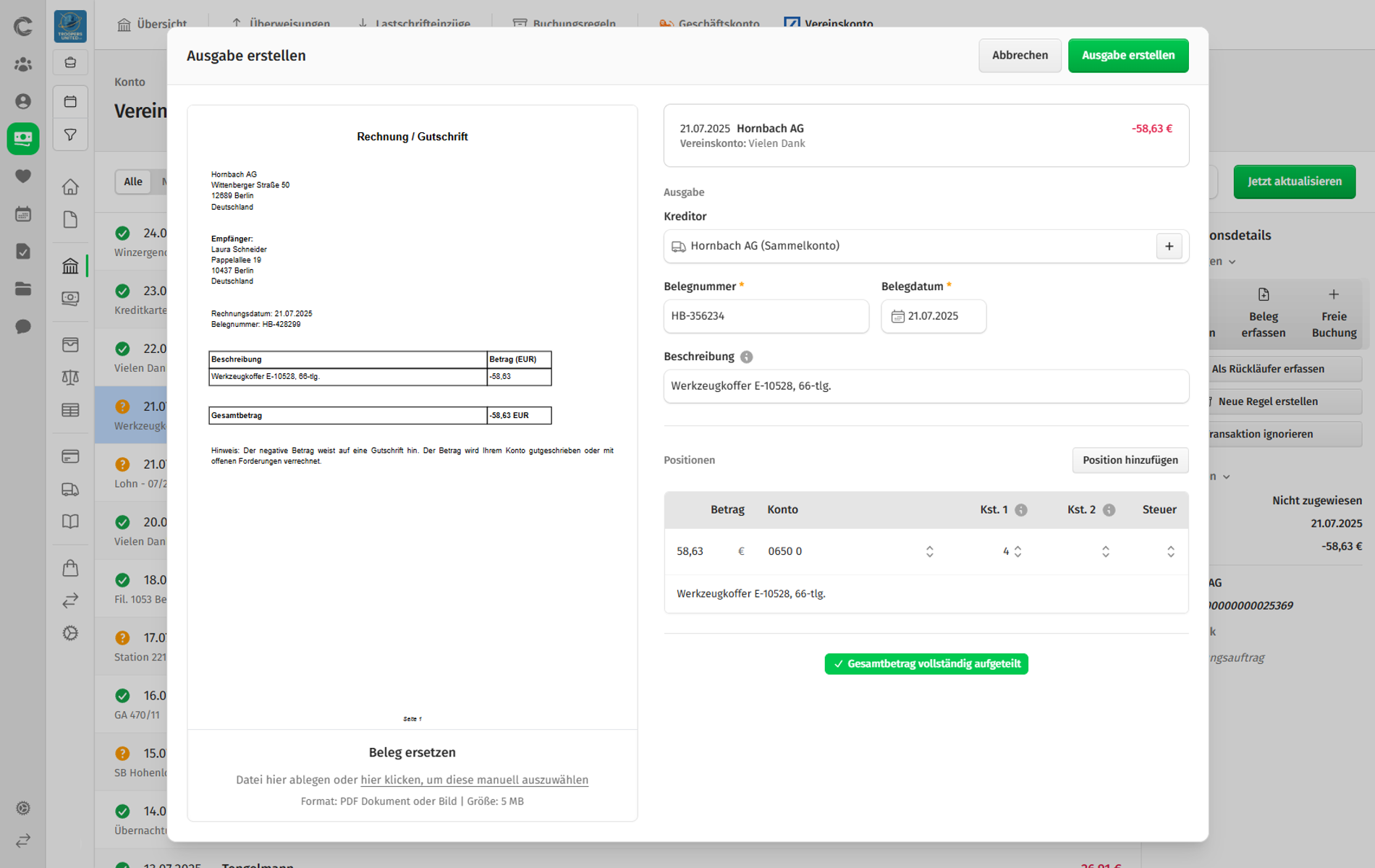Screen dimensions: 1375x868
Task: Click the filter funnel icon in second sidebar
Action: point(70,135)
